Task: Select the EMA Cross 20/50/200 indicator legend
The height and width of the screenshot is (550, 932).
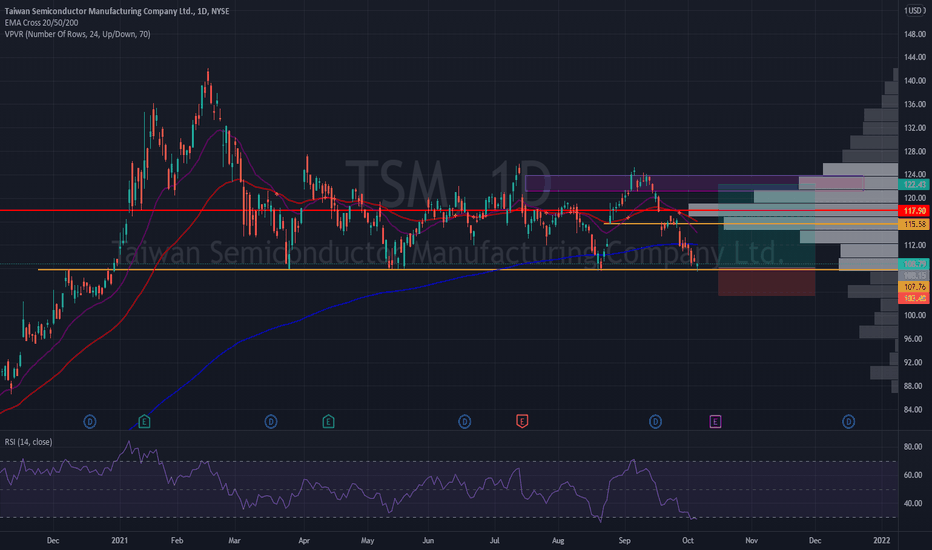Action: click(x=41, y=23)
